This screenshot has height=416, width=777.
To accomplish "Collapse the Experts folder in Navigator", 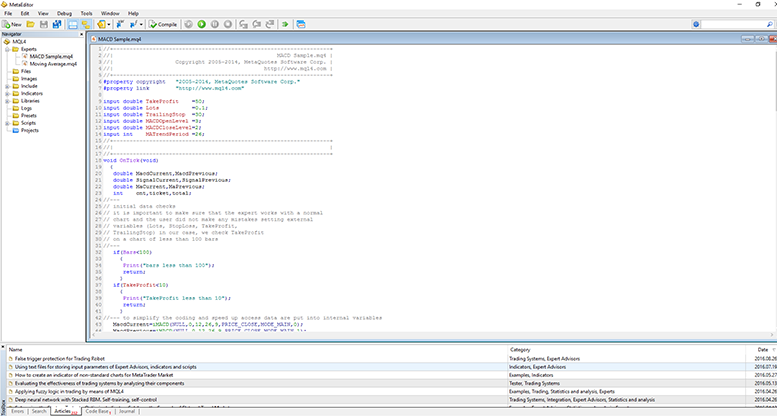I will tap(6, 48).
